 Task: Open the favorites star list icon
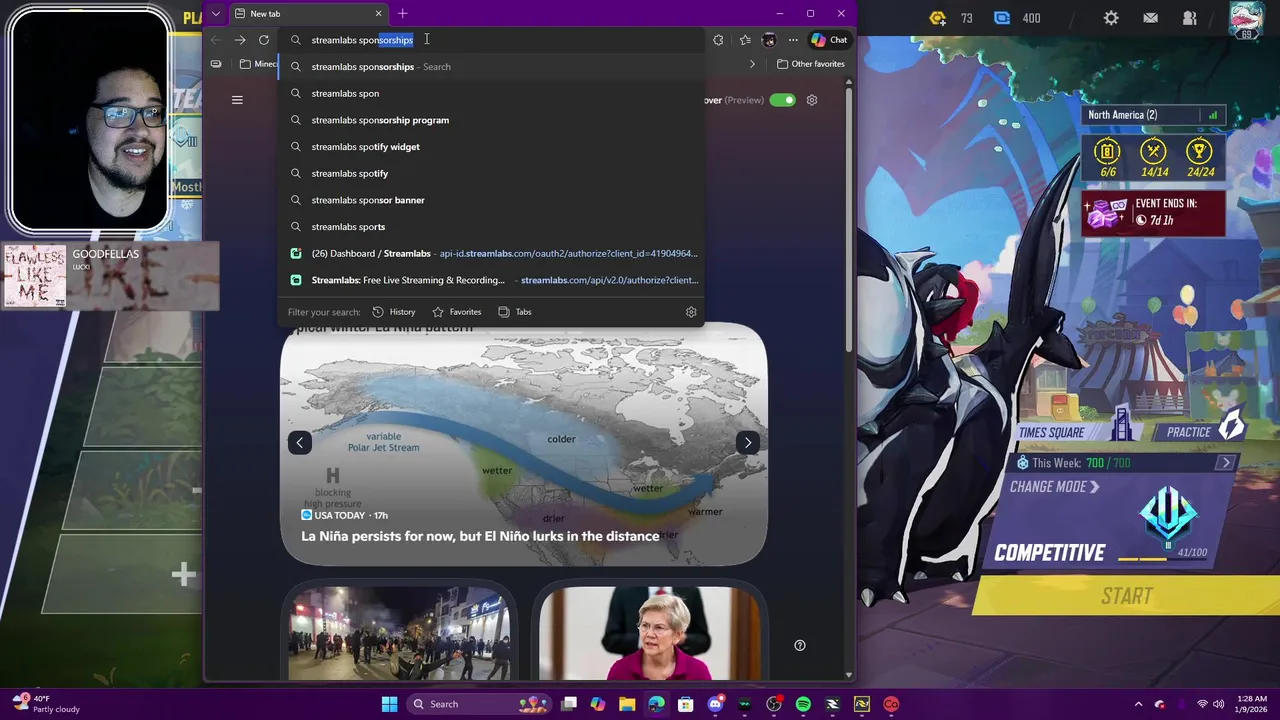tap(745, 40)
